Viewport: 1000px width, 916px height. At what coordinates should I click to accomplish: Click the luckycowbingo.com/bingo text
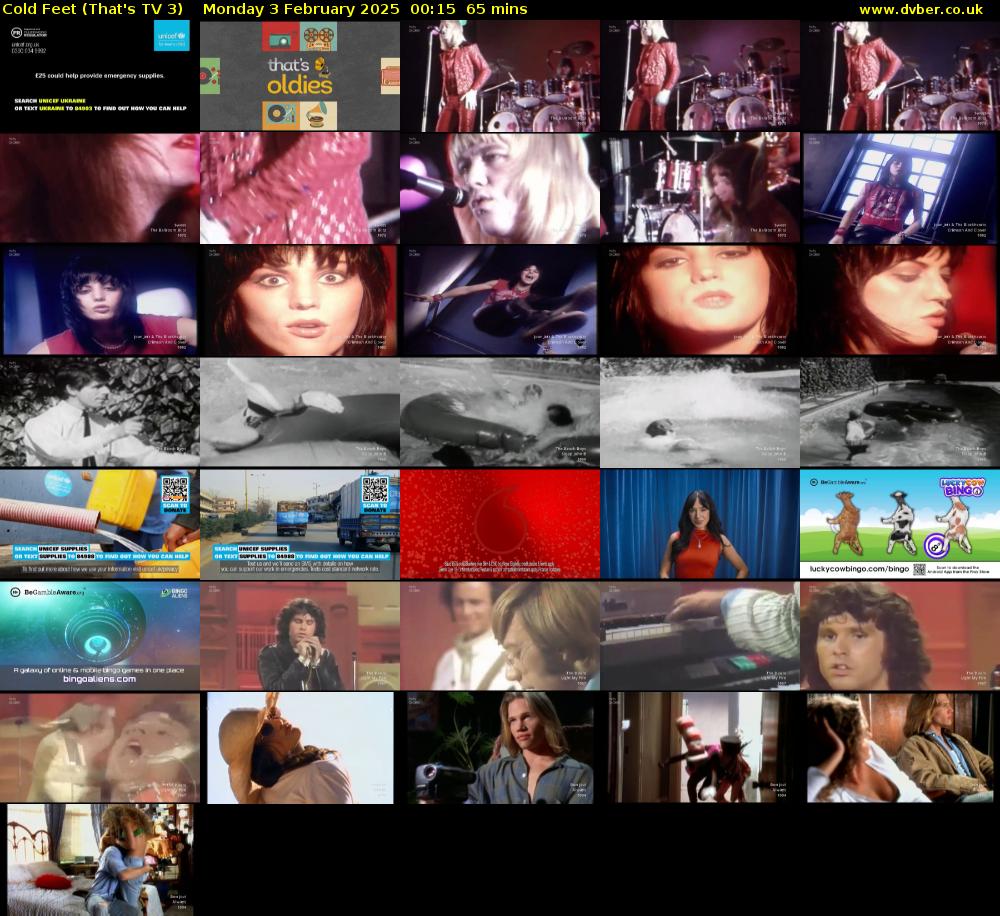click(859, 568)
